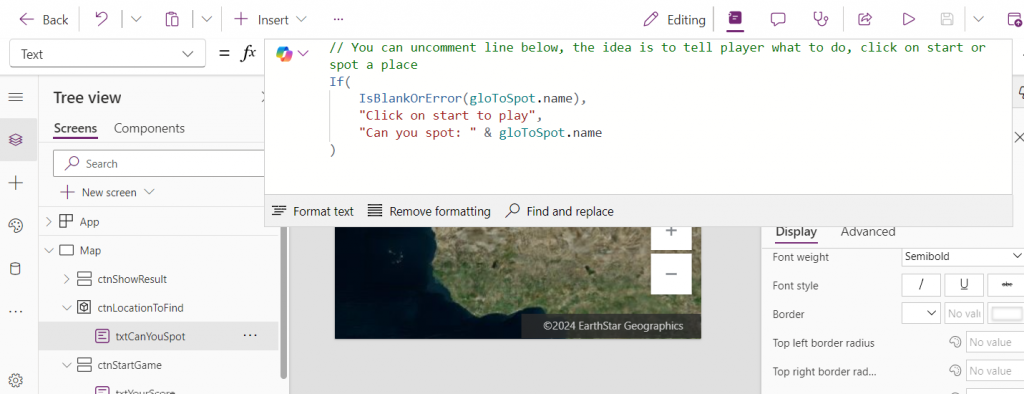1024x394 pixels.
Task: Click the Share icon
Action: [865, 20]
